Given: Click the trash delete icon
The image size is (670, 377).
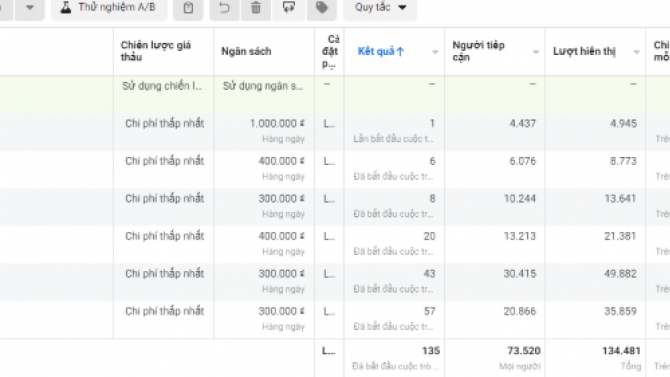Looking at the screenshot, I should [256, 8].
